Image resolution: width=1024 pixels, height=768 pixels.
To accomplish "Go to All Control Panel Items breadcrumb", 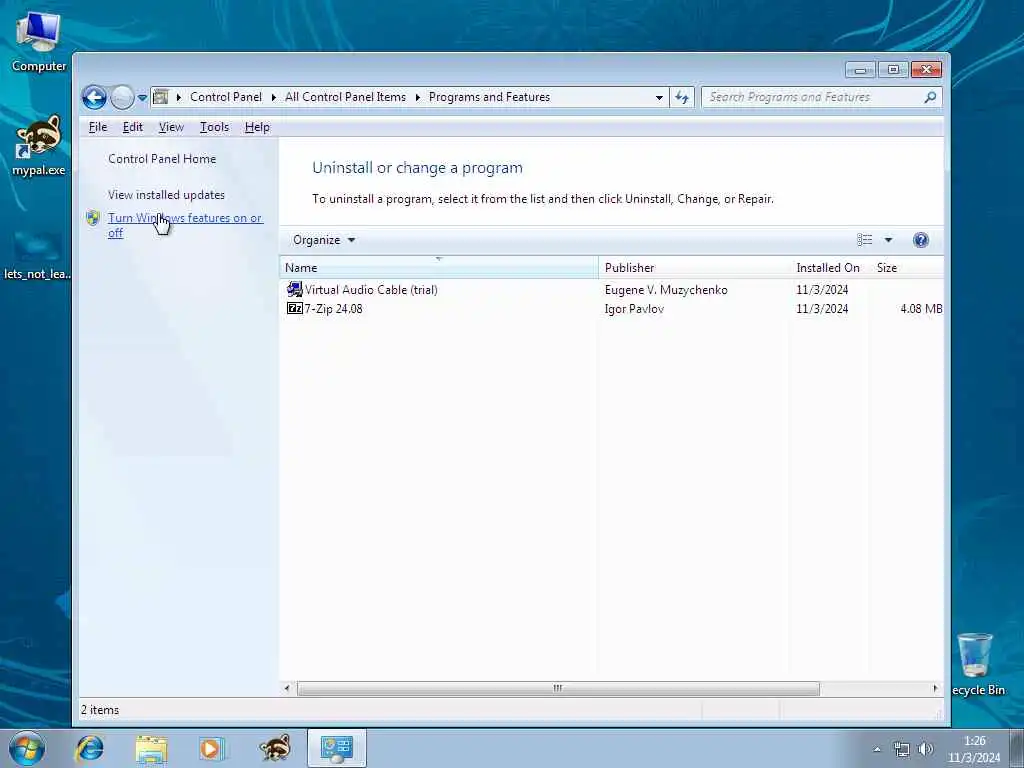I will (x=345, y=97).
